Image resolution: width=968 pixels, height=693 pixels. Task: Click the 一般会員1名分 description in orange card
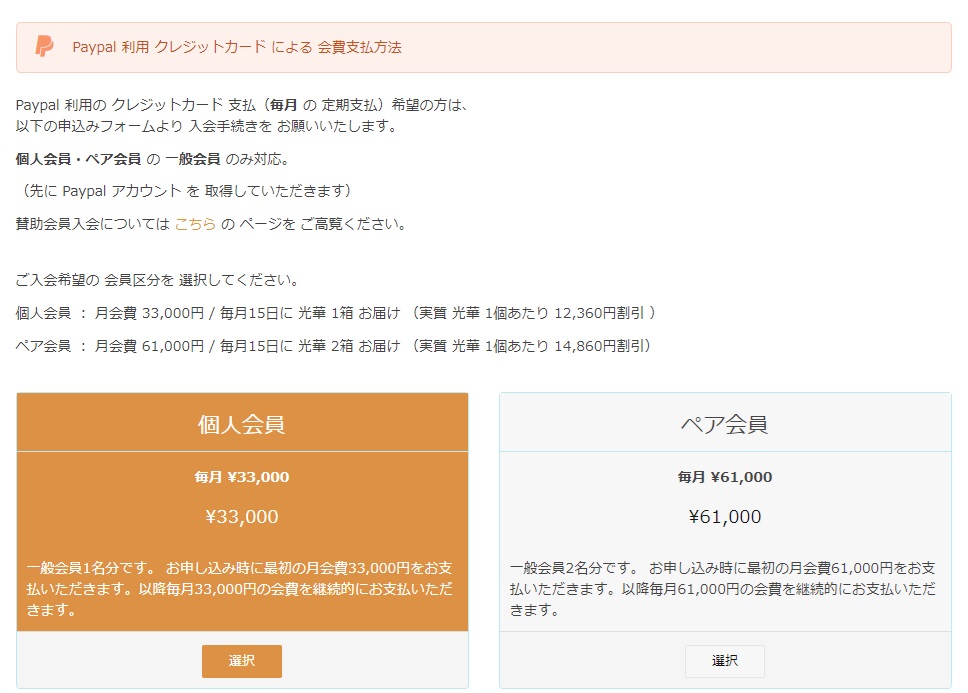pyautogui.click(x=242, y=588)
